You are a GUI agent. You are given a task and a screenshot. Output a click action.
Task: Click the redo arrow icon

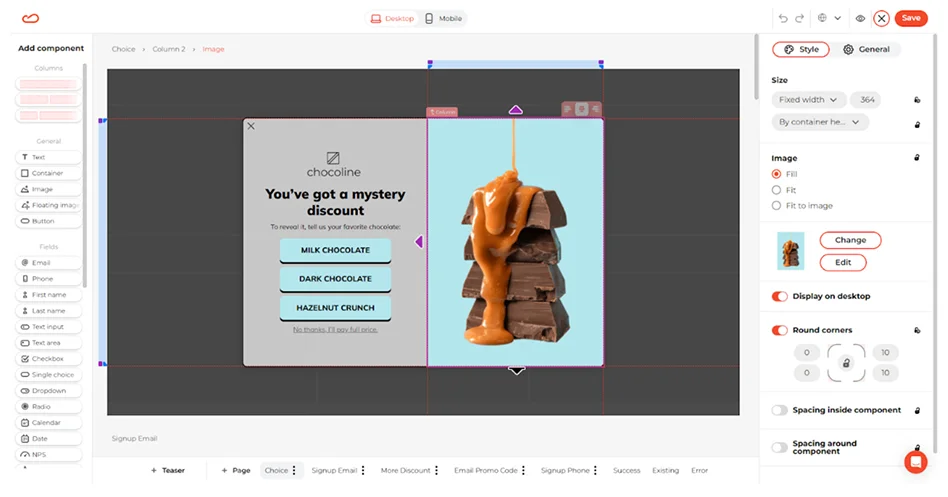799,18
